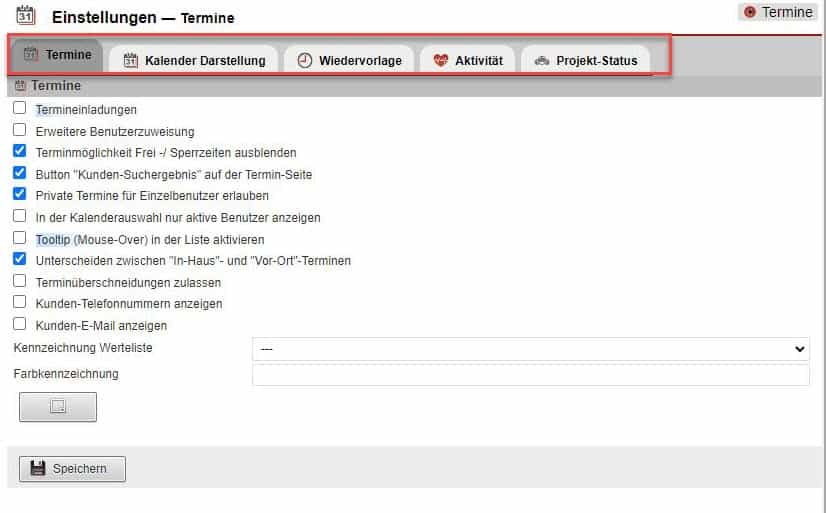Click the Projekt-Status tab icon
Screen dimensions: 826x513
pyautogui.click(x=541, y=61)
